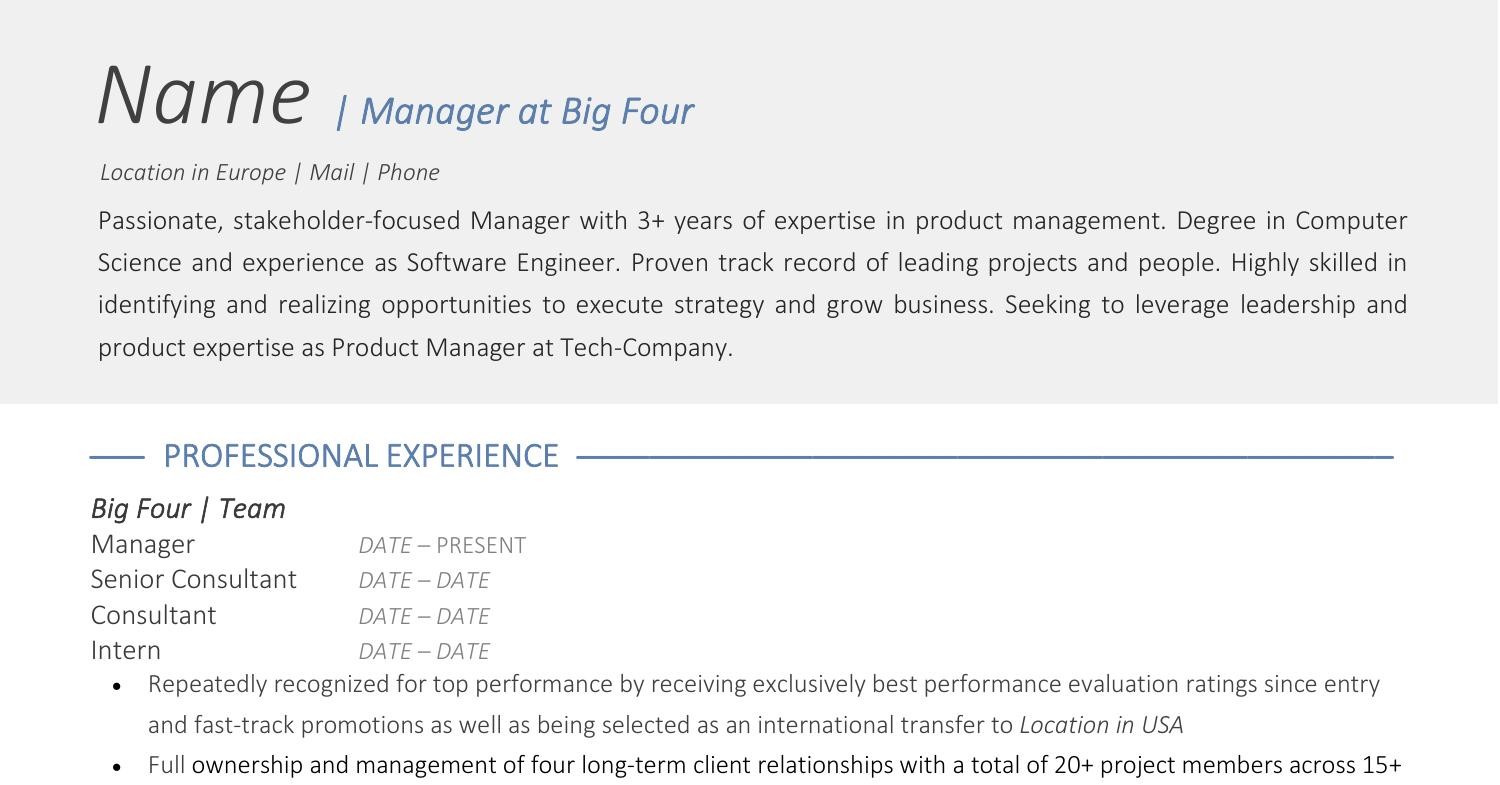The image size is (1500, 785).
Task: Click the bullet before "Repeatedly recognized"
Action: tap(118, 686)
